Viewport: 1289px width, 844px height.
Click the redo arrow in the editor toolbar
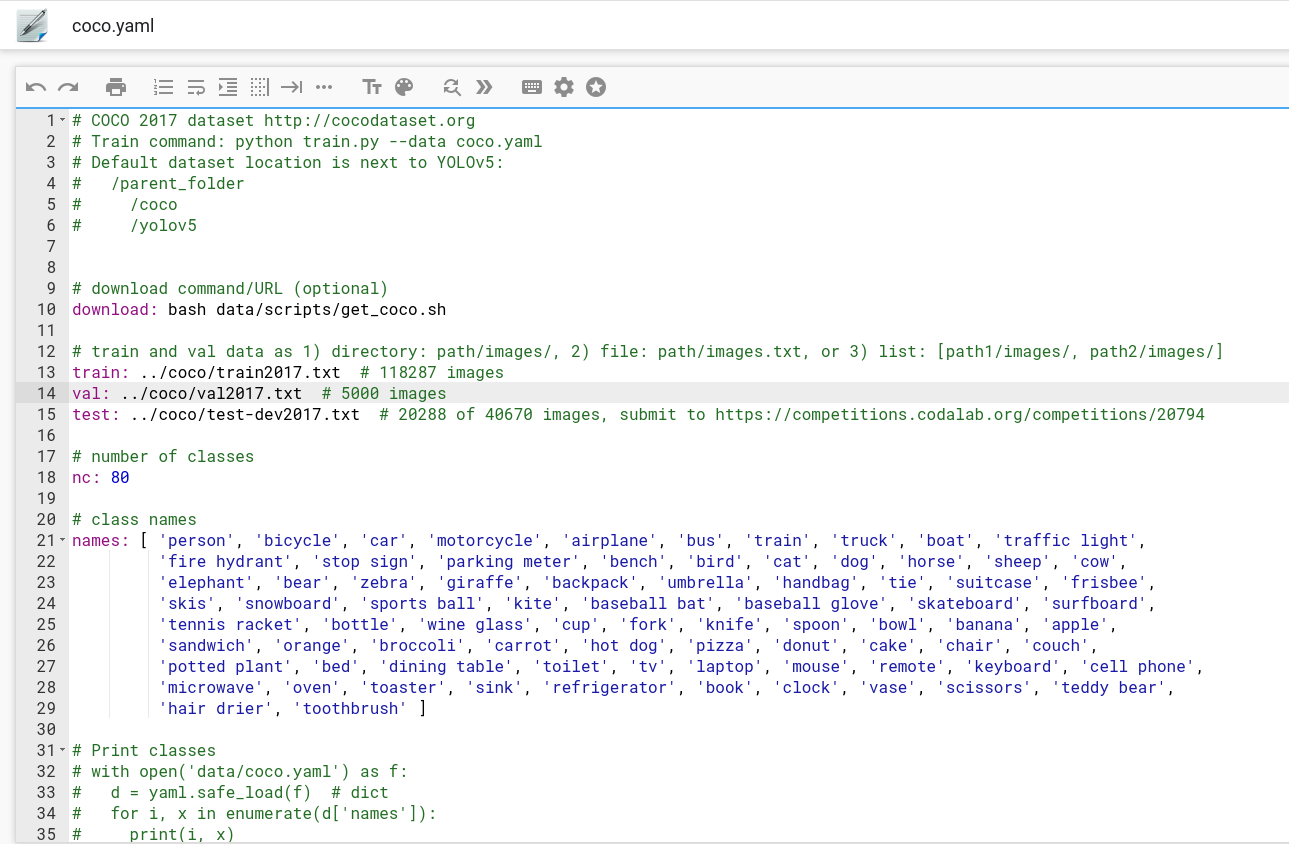pos(68,87)
